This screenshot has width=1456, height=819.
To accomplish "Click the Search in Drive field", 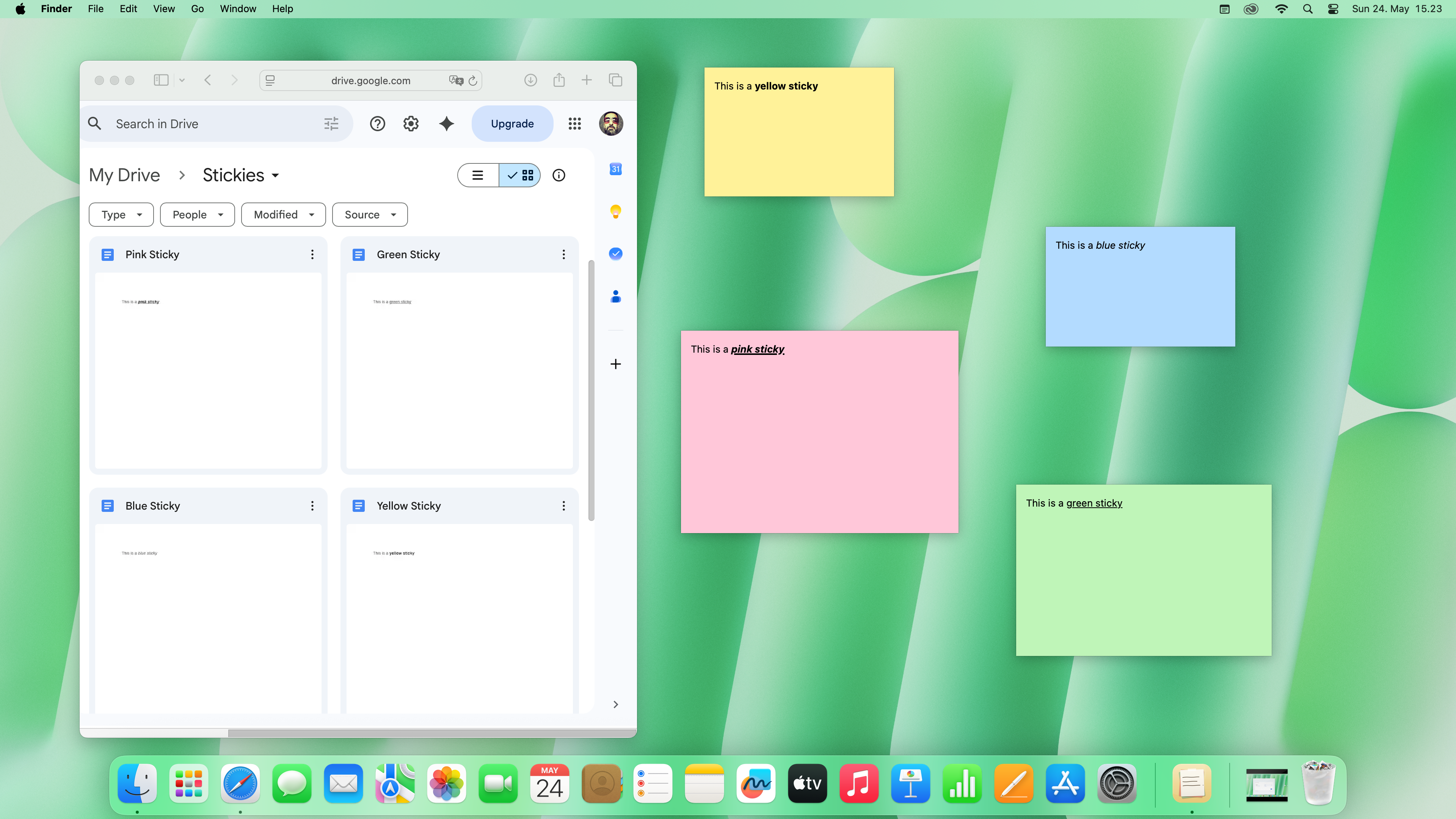I will tap(217, 124).
